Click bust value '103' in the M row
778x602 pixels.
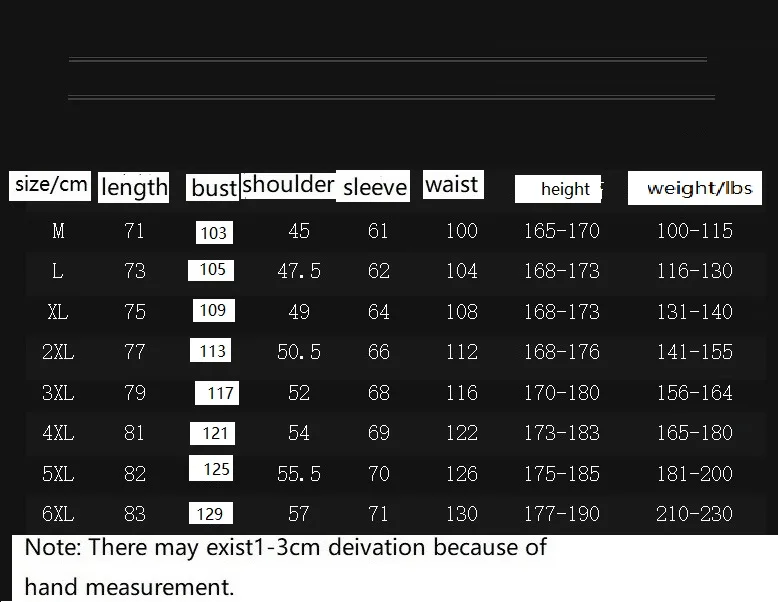pos(214,232)
